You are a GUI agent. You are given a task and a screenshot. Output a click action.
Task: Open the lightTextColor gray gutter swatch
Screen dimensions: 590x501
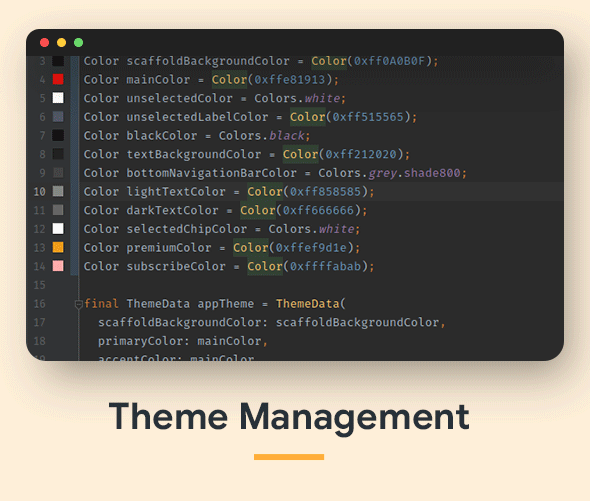(x=58, y=191)
